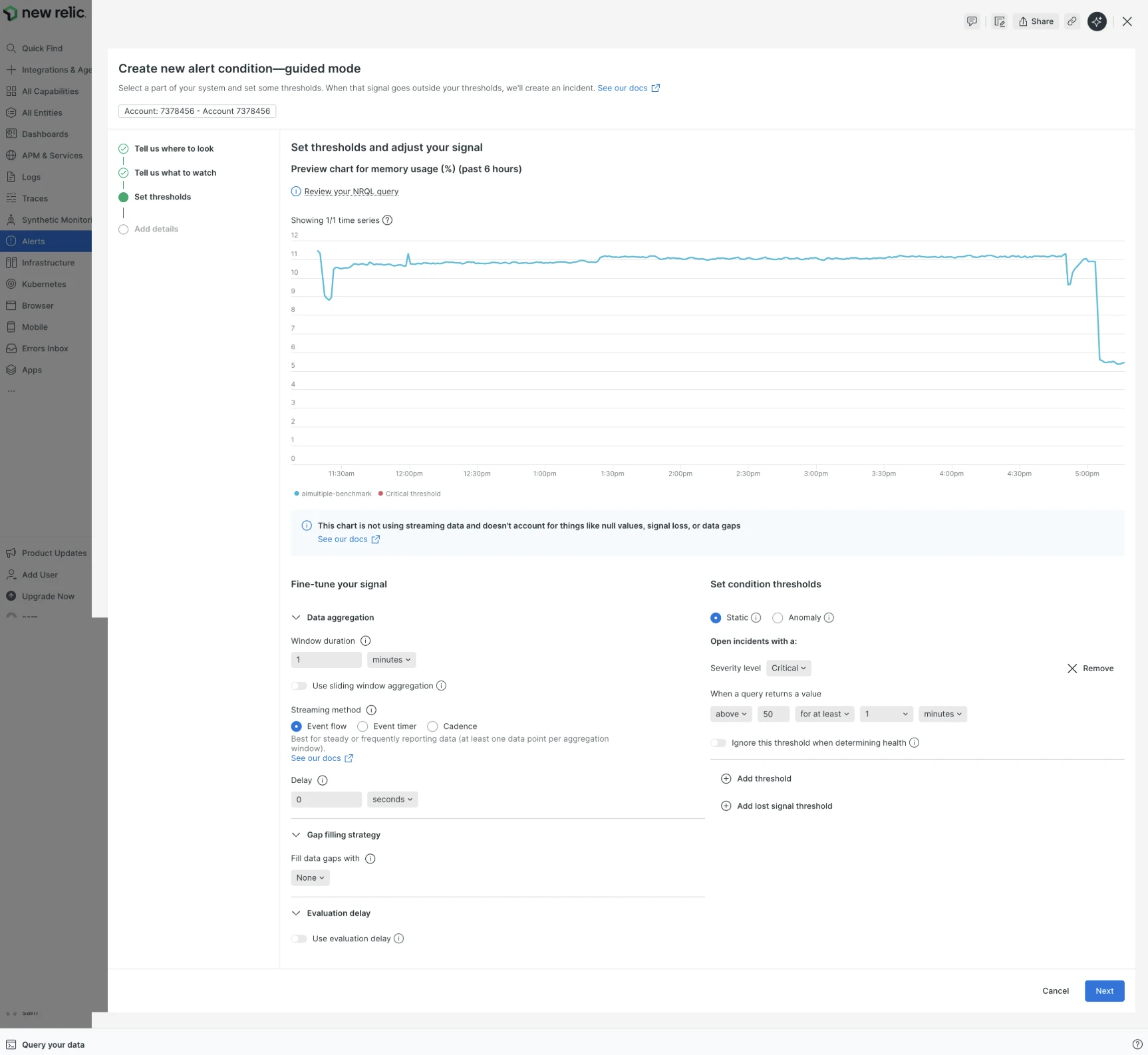The width and height of the screenshot is (1148, 1055).
Task: Select Cadence streaming method
Action: (x=432, y=726)
